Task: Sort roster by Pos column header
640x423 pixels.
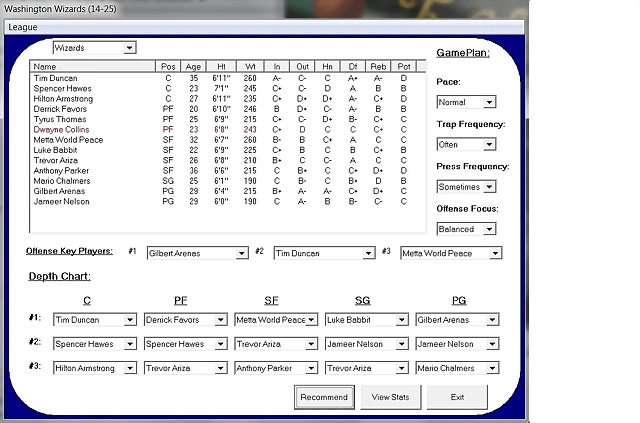Action: 168,66
